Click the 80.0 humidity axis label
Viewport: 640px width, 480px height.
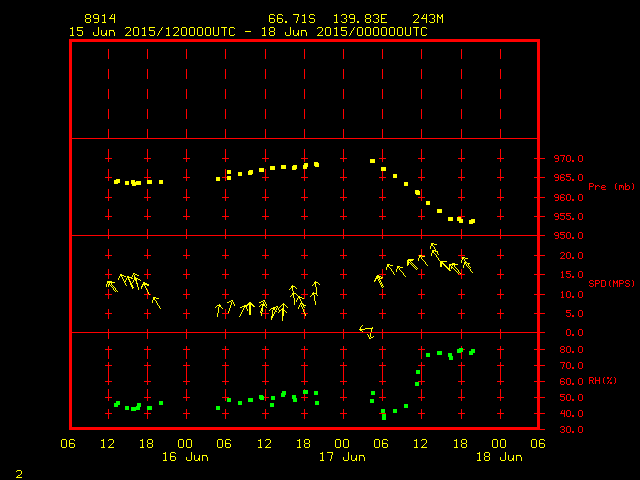[x=571, y=350]
